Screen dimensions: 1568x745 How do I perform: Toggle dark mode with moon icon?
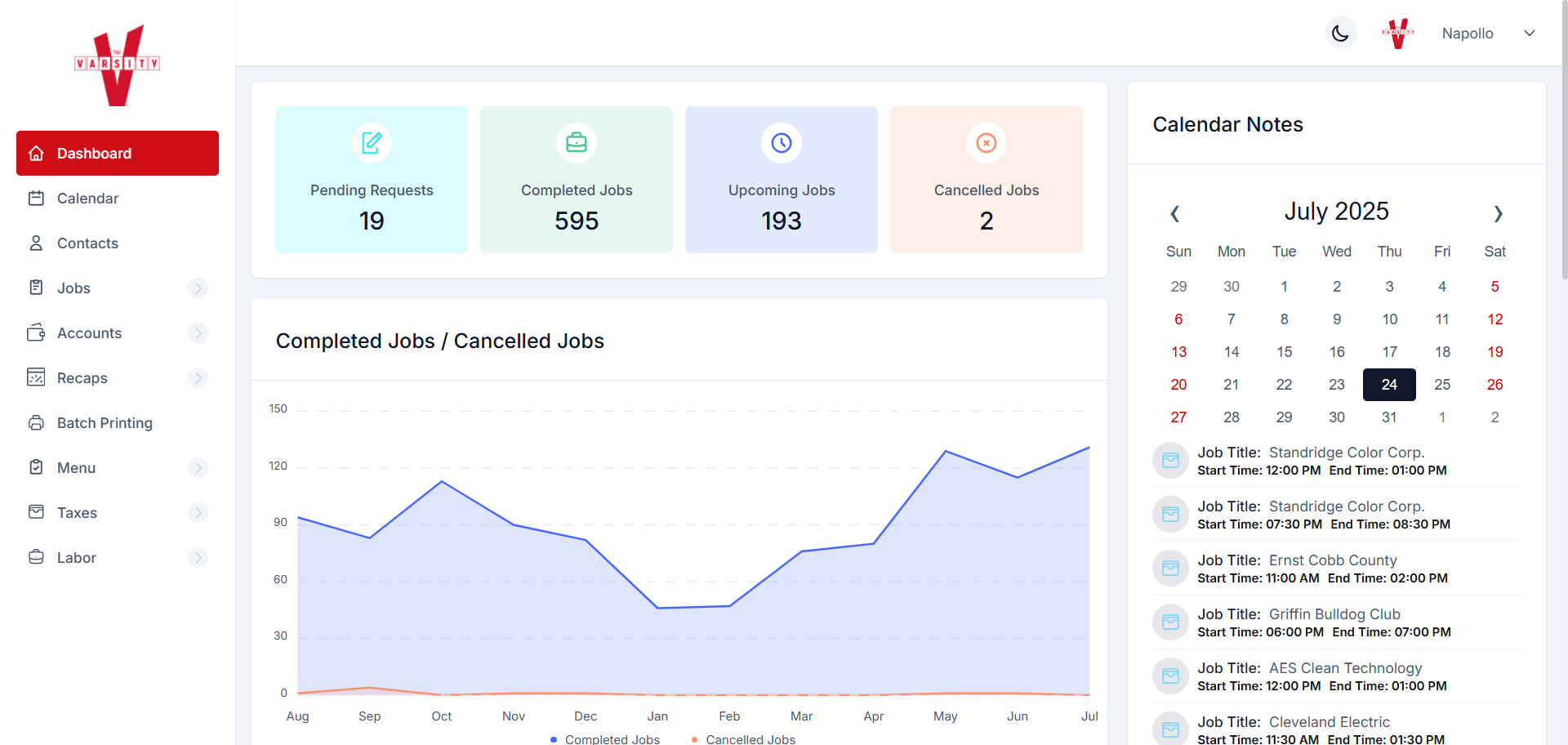coord(1340,33)
